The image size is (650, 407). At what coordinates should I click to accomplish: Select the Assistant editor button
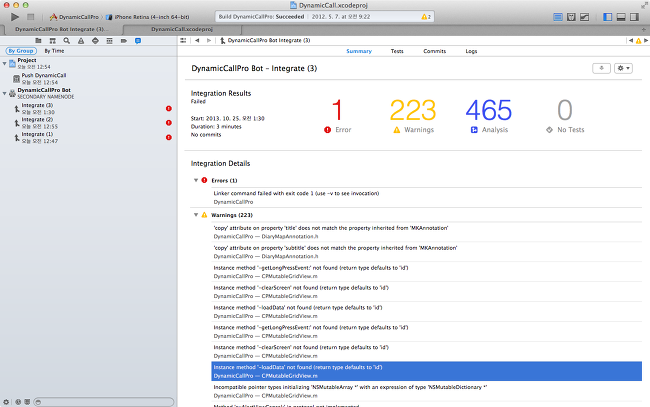tap(571, 17)
